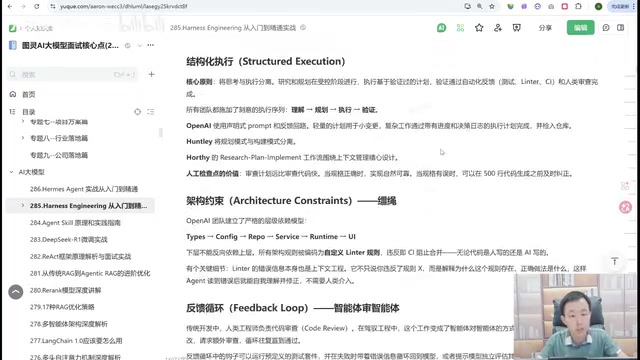Click the round collapse-up arrow button

click(16, 292)
